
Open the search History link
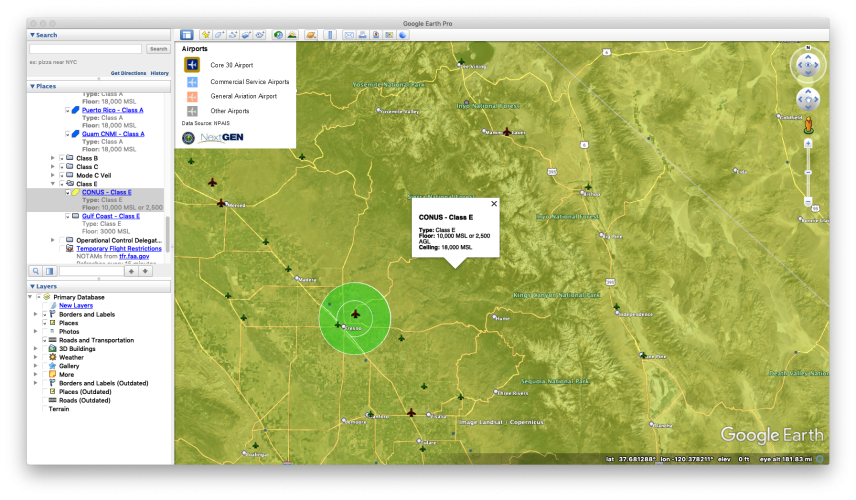[x=159, y=73]
